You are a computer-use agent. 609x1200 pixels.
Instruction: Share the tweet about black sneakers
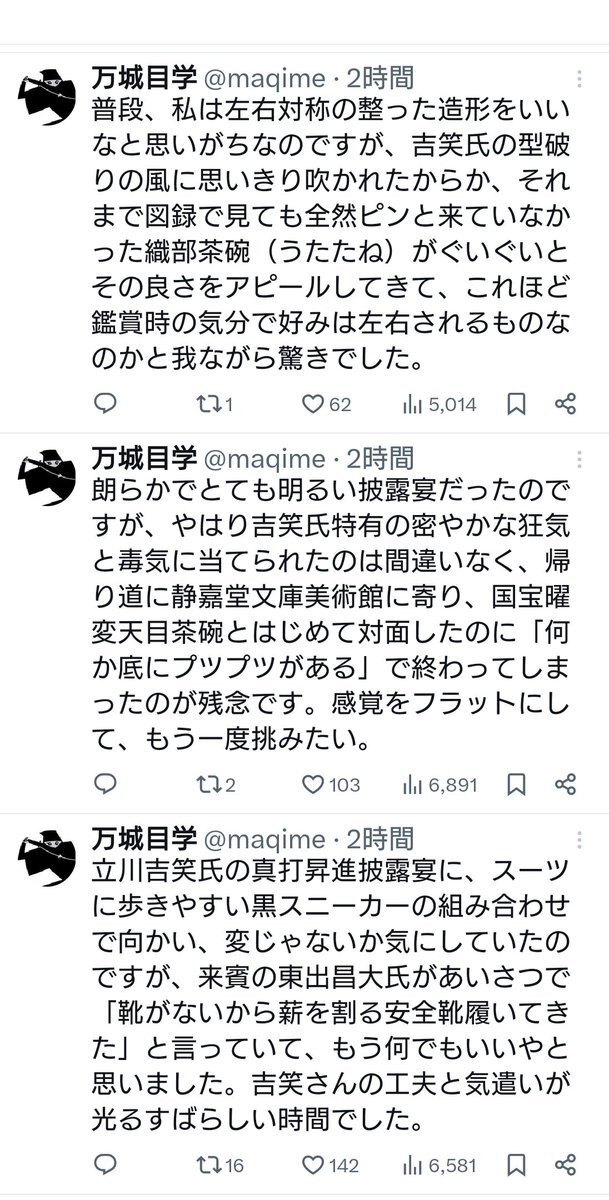point(565,1164)
